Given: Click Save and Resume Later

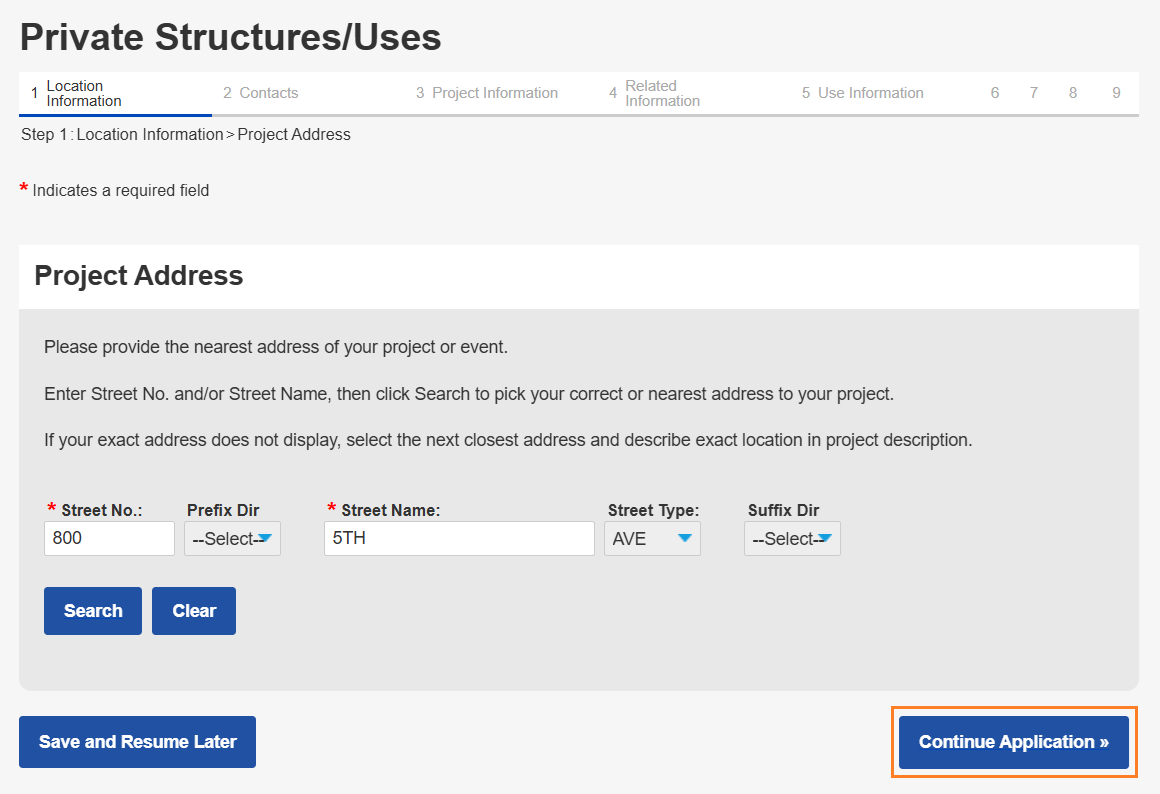Looking at the screenshot, I should point(137,742).
